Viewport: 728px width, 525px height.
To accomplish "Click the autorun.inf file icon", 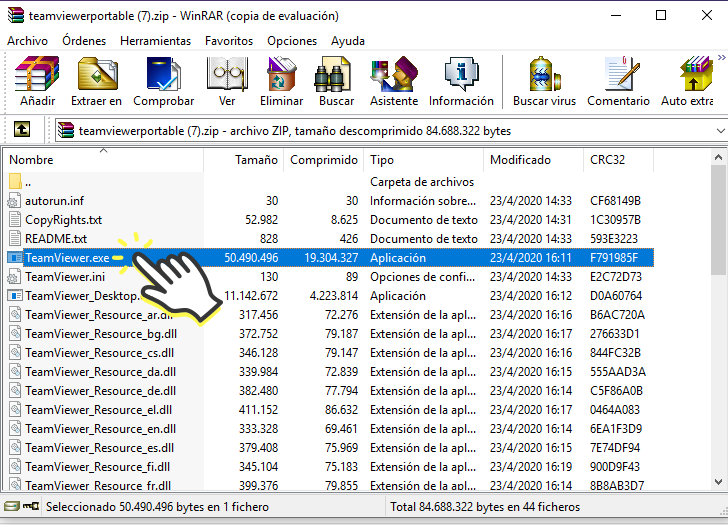I will click(15, 201).
